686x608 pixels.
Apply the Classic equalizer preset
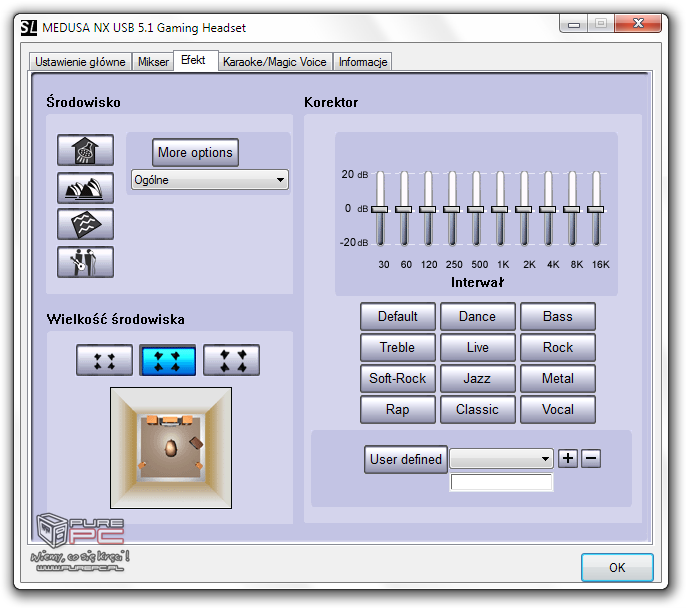point(477,409)
